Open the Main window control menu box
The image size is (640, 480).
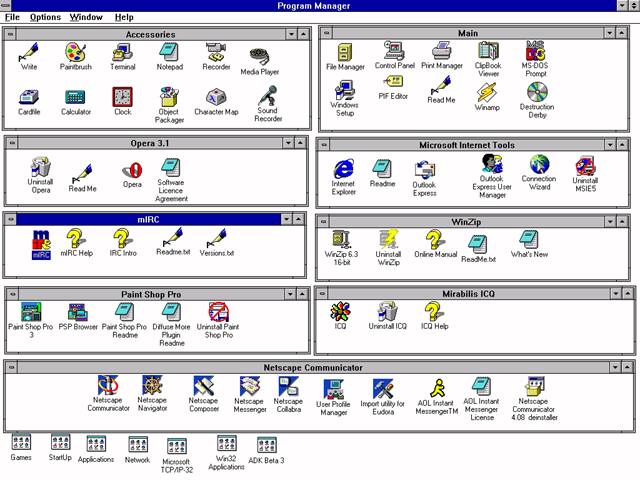pos(327,33)
